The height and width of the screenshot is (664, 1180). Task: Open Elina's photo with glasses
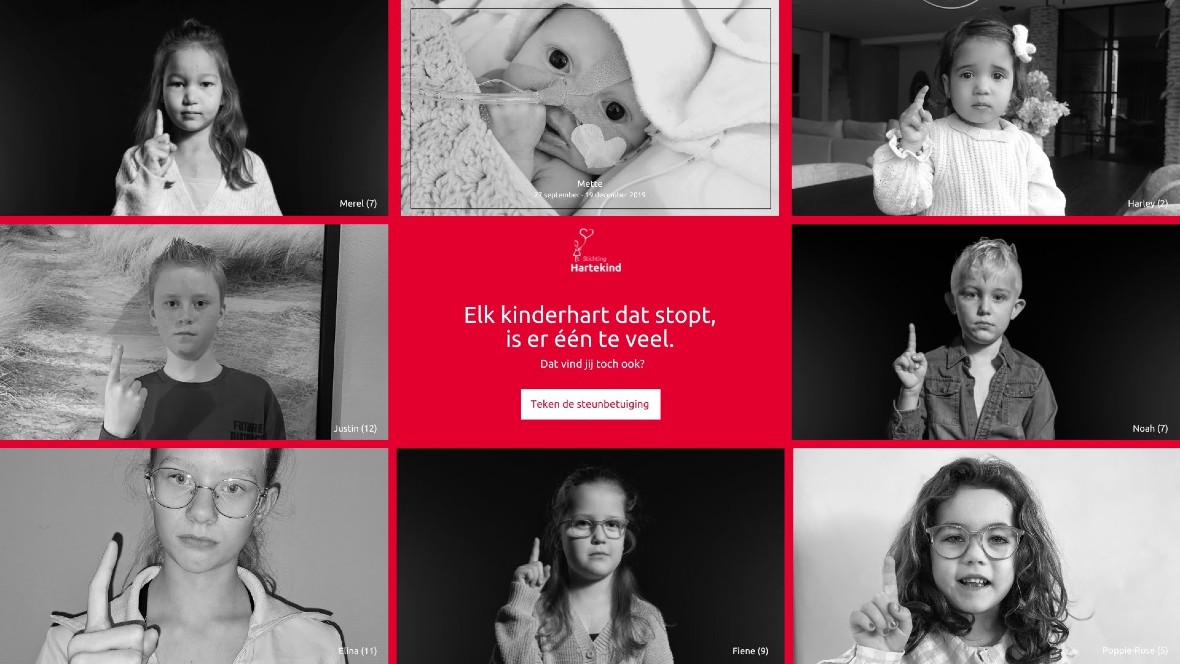click(x=194, y=556)
